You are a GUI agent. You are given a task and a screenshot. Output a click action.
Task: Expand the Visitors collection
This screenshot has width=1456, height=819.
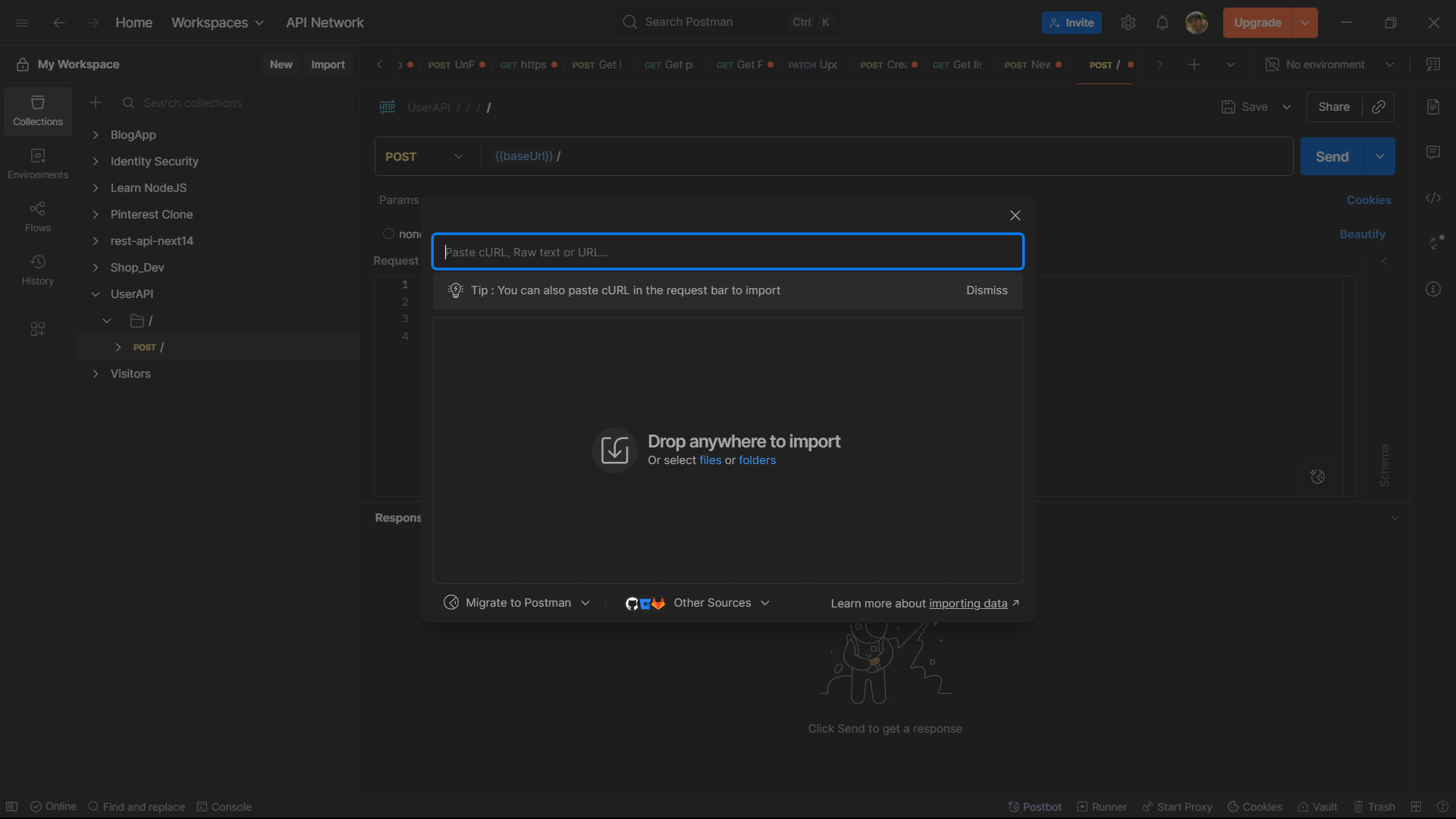(x=96, y=374)
